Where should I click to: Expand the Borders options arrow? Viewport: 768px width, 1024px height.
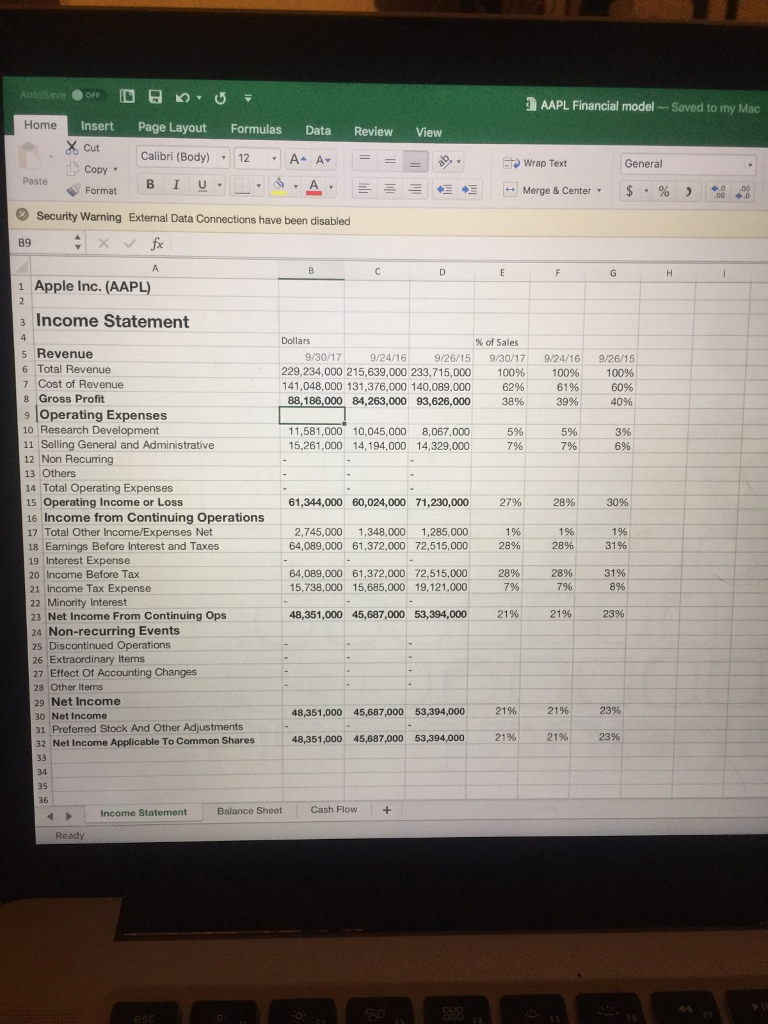pos(259,187)
